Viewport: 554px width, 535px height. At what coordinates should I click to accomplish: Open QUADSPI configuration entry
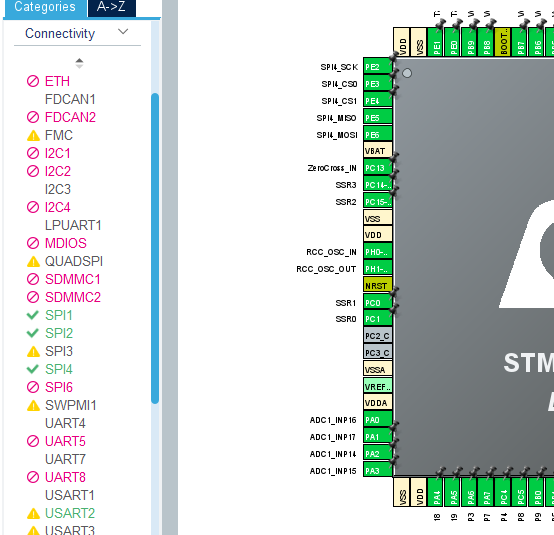(74, 261)
